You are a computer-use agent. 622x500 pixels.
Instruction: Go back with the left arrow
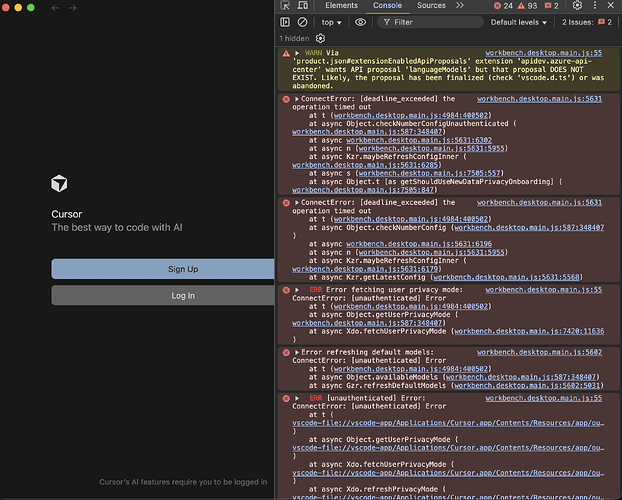(x=55, y=8)
